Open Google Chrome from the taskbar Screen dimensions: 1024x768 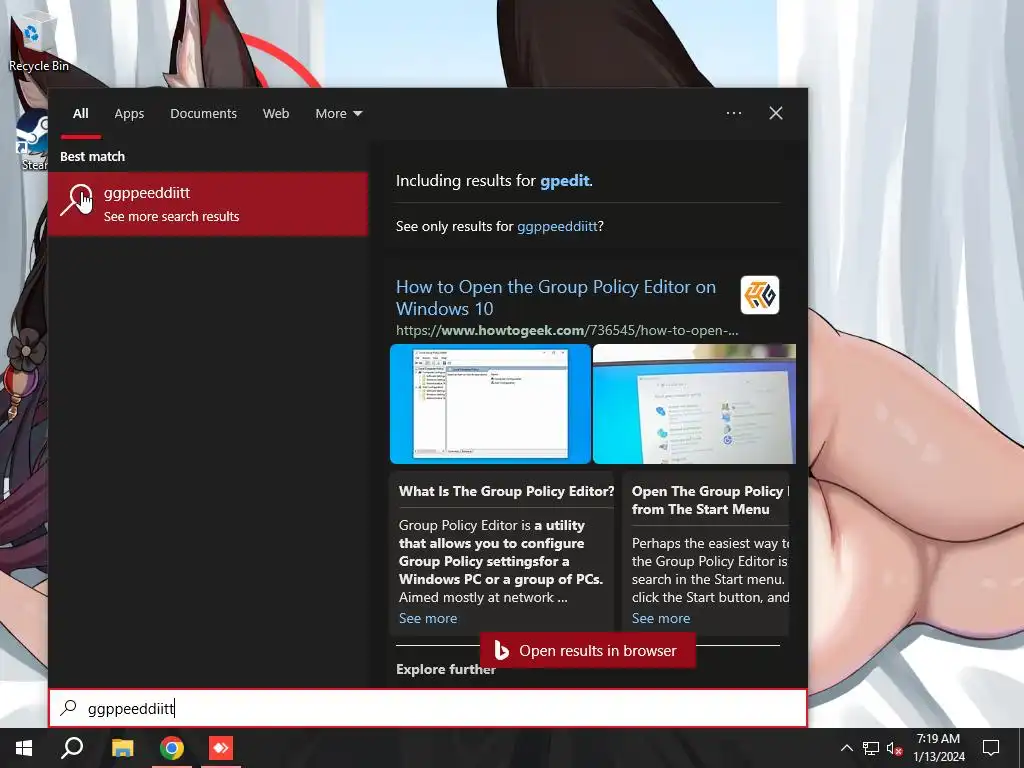(x=172, y=748)
